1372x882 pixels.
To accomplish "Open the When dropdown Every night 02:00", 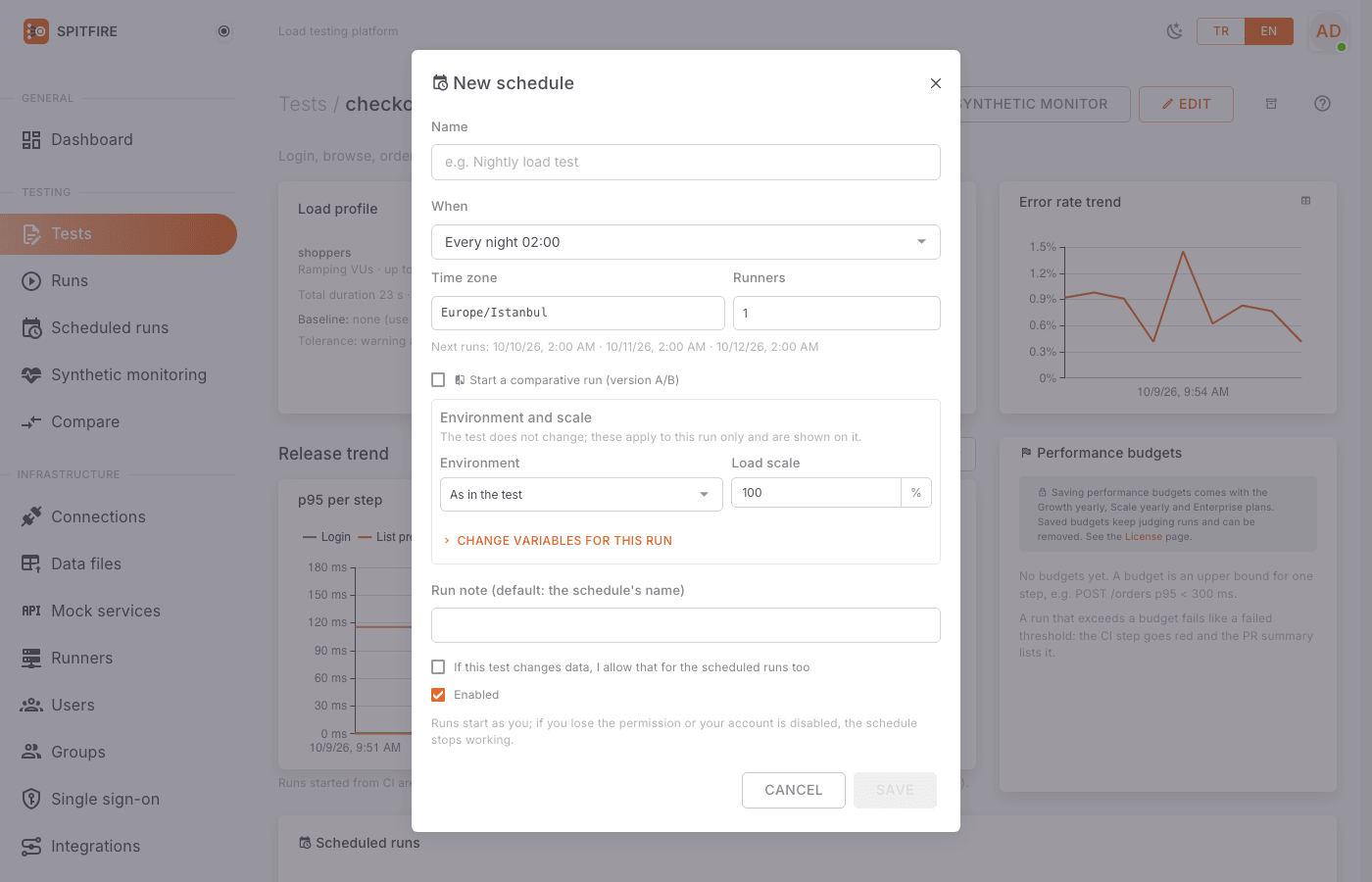I will point(686,242).
